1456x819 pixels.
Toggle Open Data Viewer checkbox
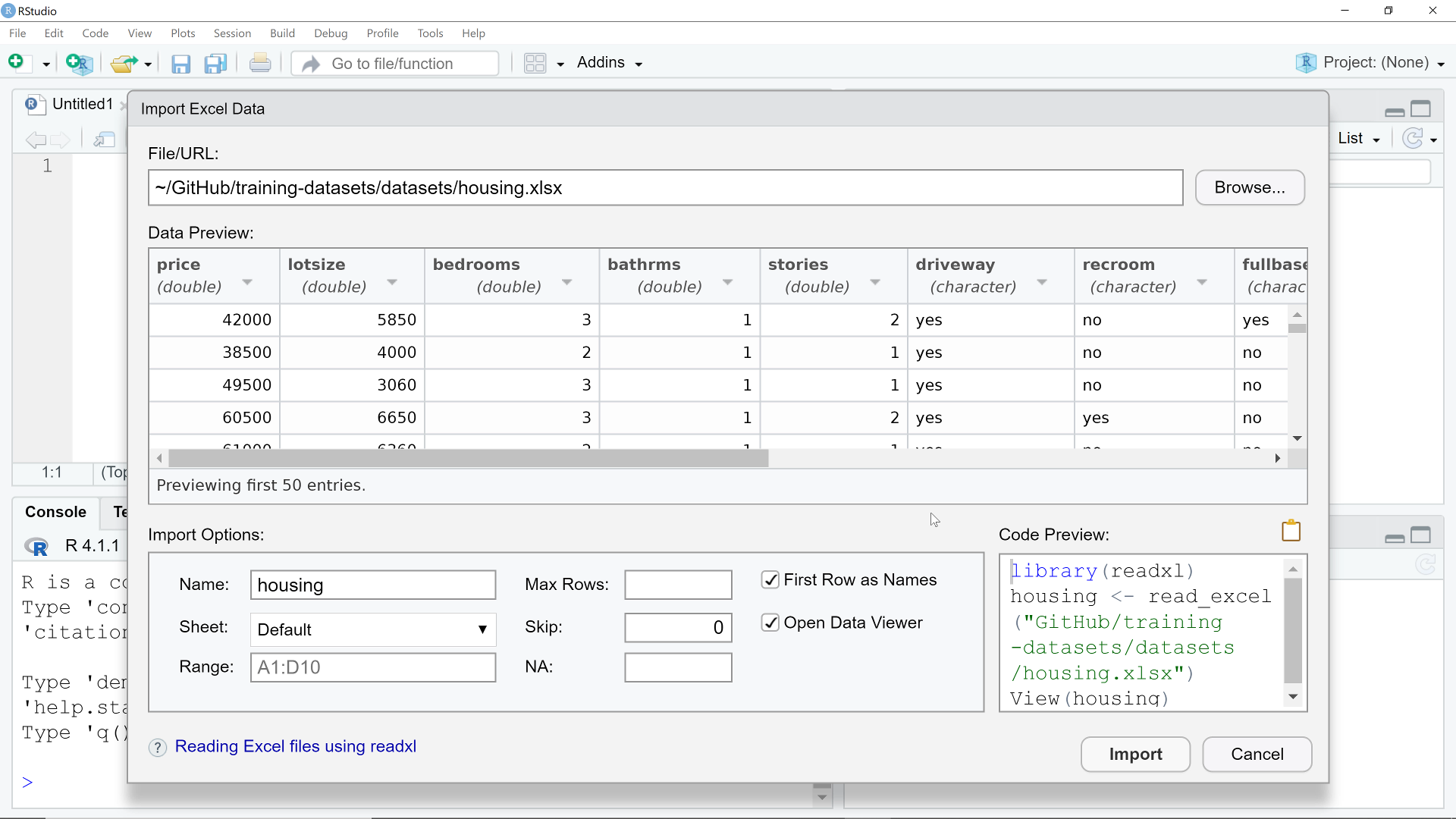(770, 623)
